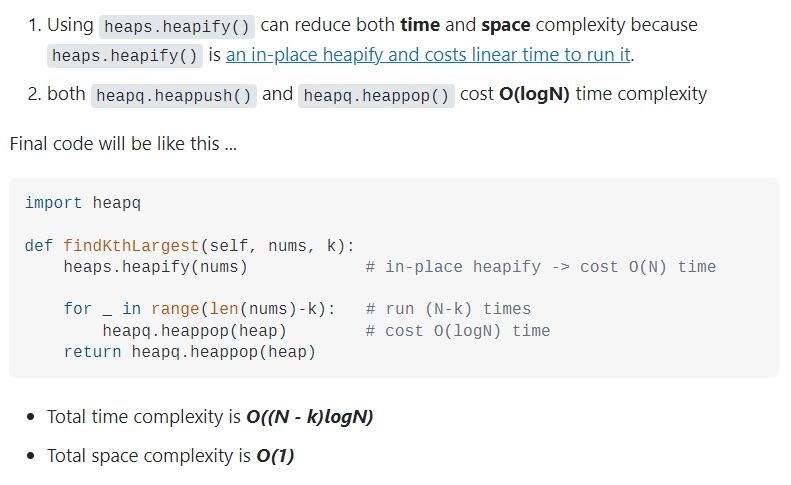Click the "run (N-k) times" comment

coord(457,309)
